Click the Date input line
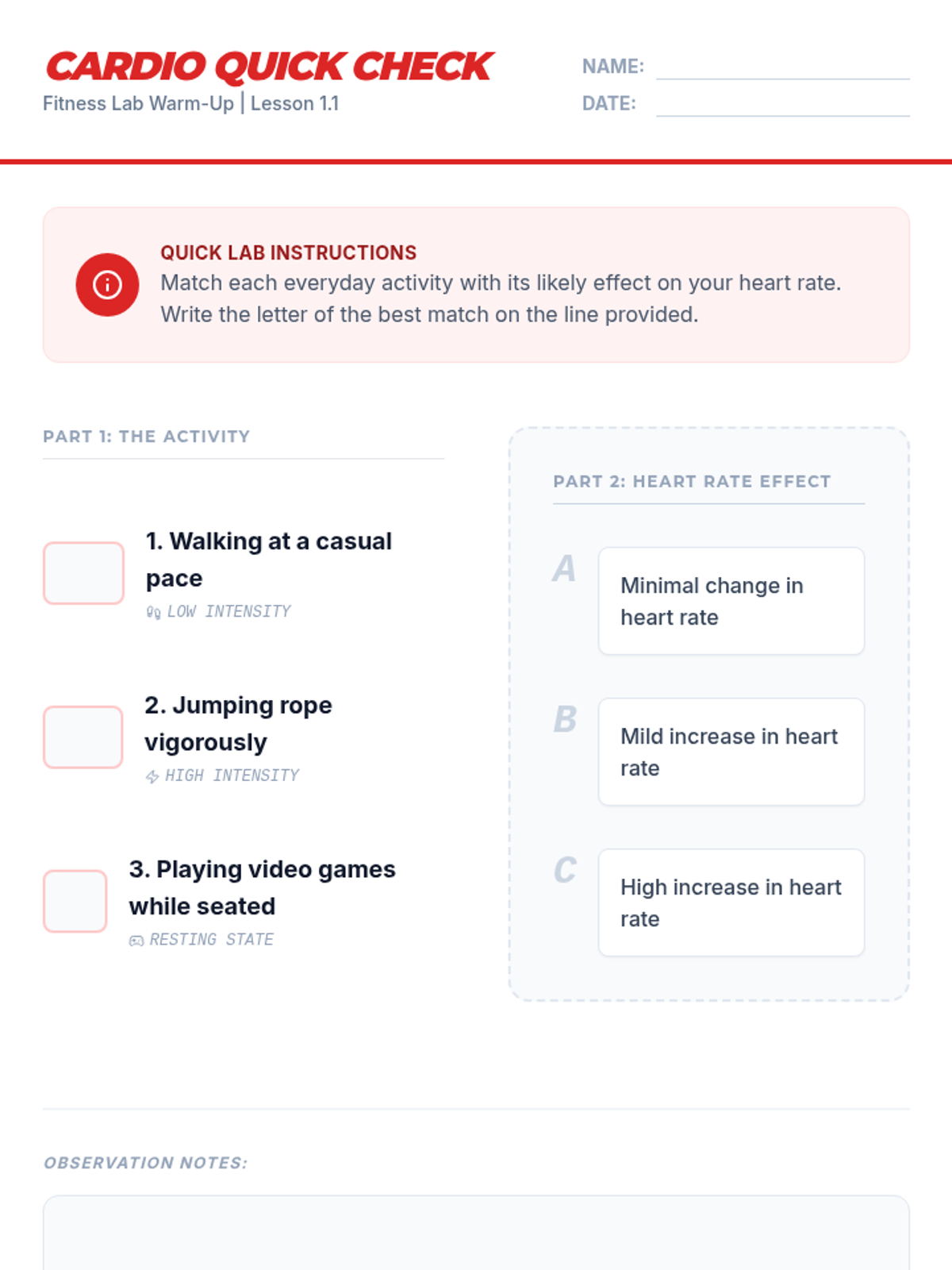 [x=783, y=104]
